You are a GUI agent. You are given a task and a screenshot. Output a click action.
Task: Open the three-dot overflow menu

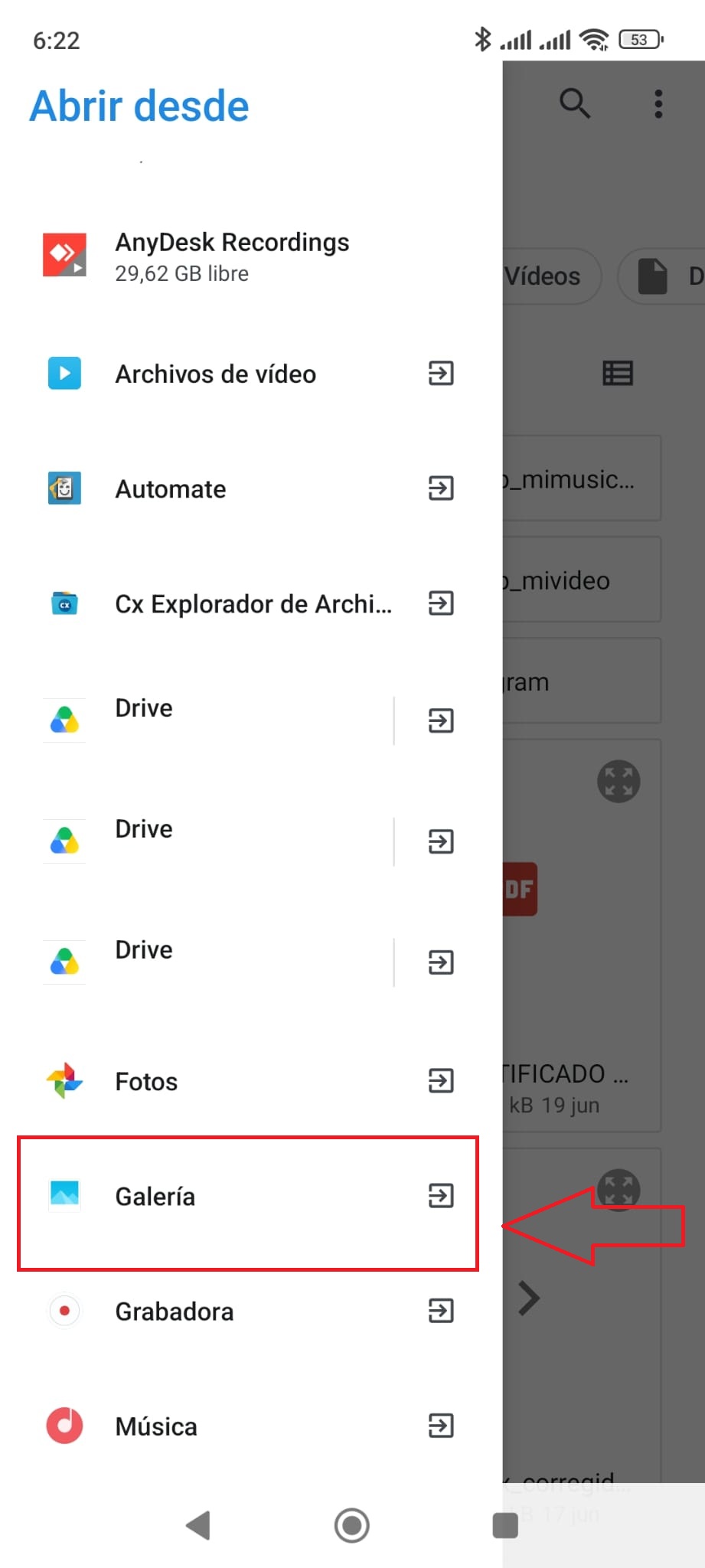(x=658, y=103)
